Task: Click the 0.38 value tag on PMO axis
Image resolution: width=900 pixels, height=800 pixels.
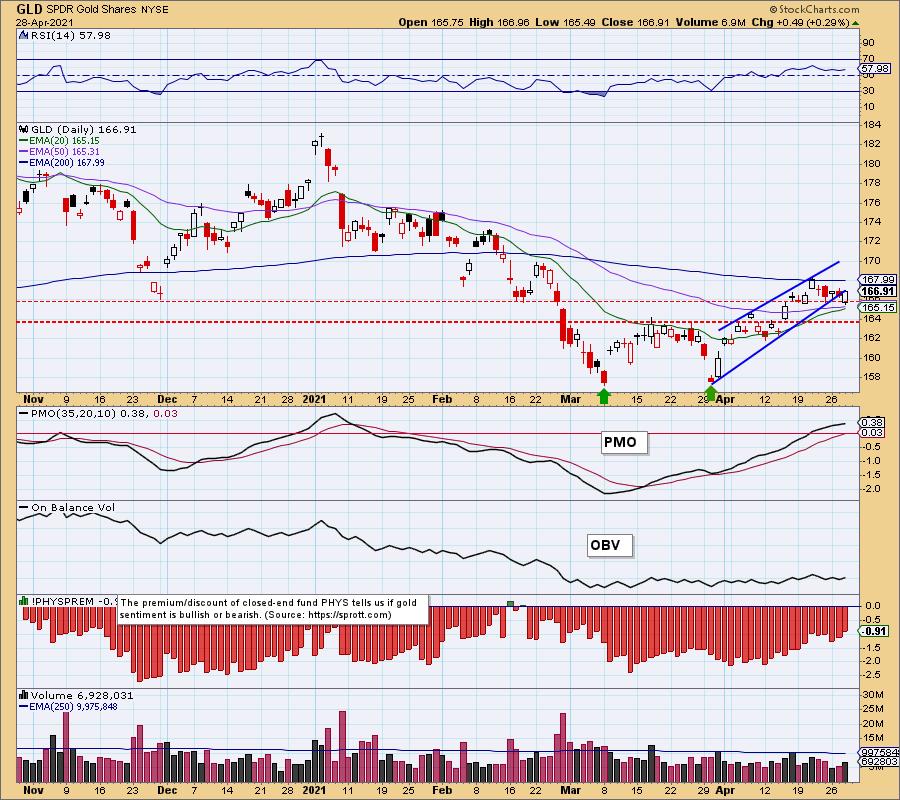Action: point(872,422)
